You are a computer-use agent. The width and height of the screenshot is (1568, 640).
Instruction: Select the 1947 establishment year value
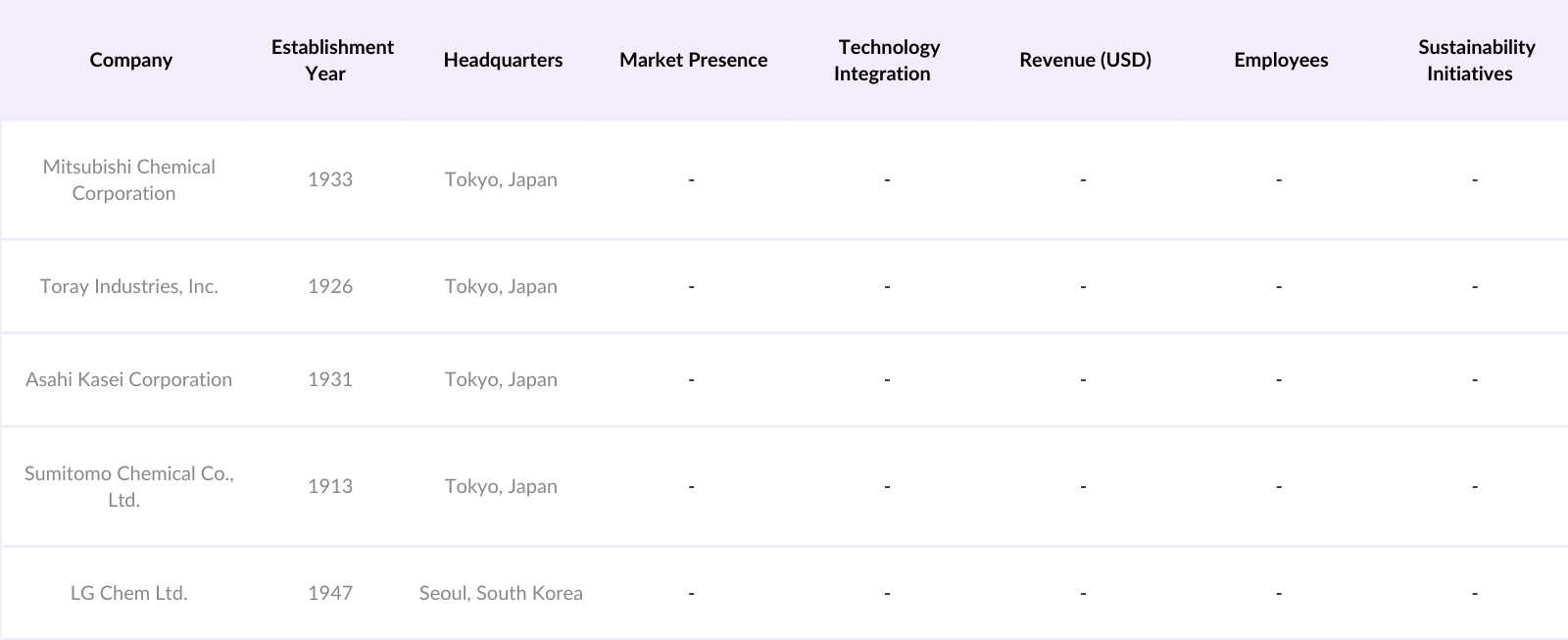click(330, 593)
